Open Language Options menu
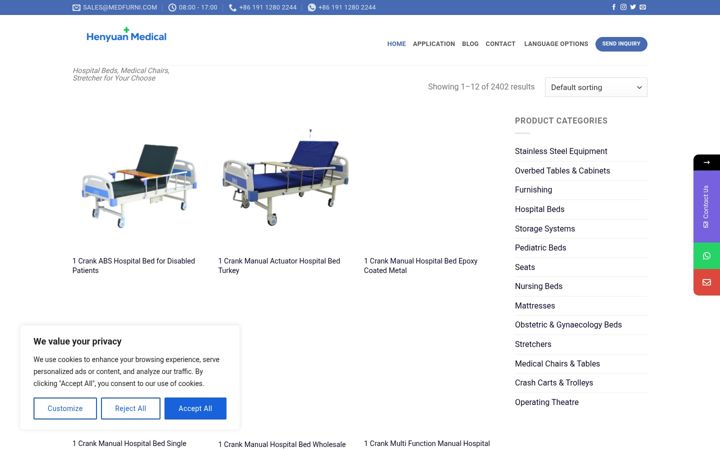Viewport: 720px width, 450px height. coord(556,44)
